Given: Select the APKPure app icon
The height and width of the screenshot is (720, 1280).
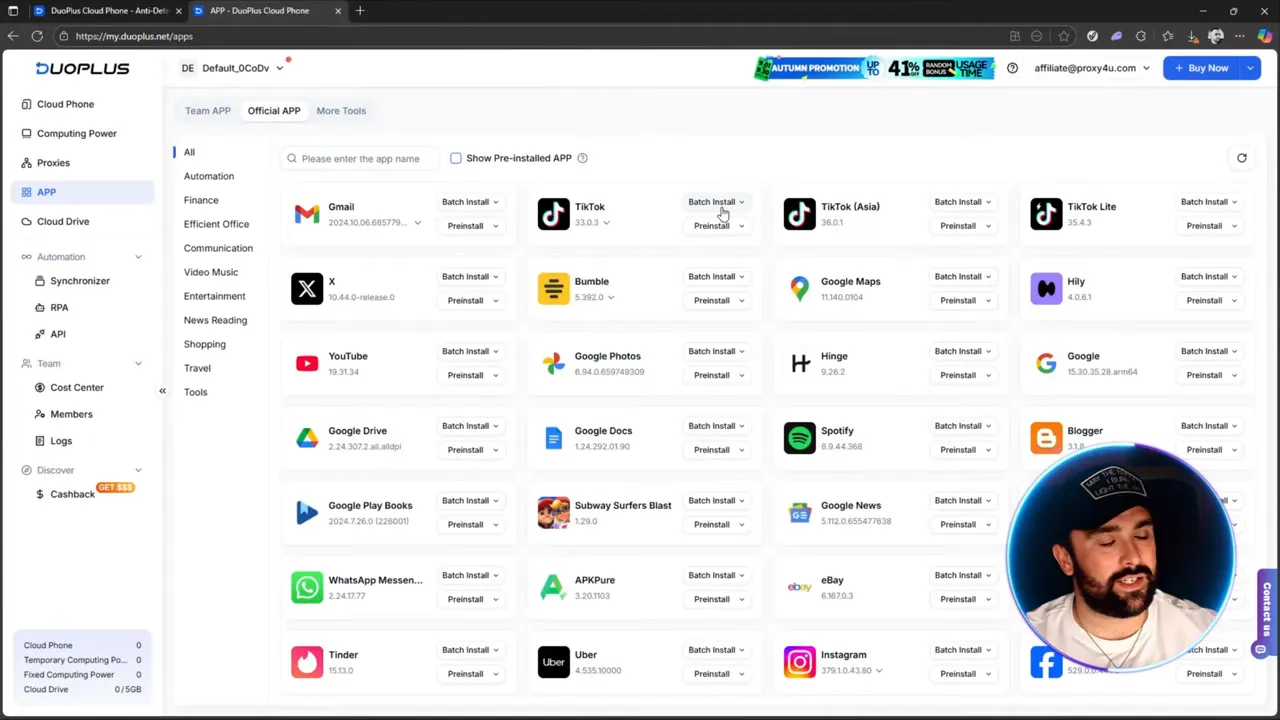Looking at the screenshot, I should click(553, 587).
